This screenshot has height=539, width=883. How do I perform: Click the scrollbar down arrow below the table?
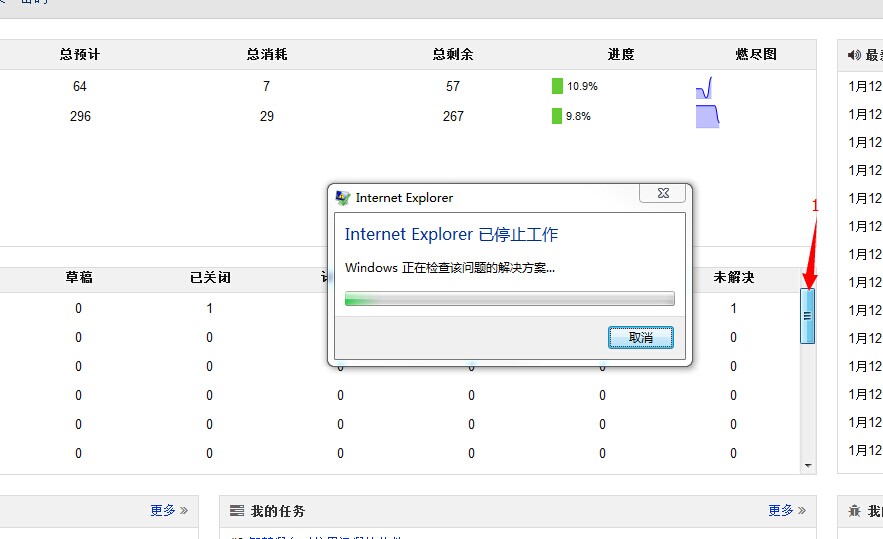click(x=808, y=466)
